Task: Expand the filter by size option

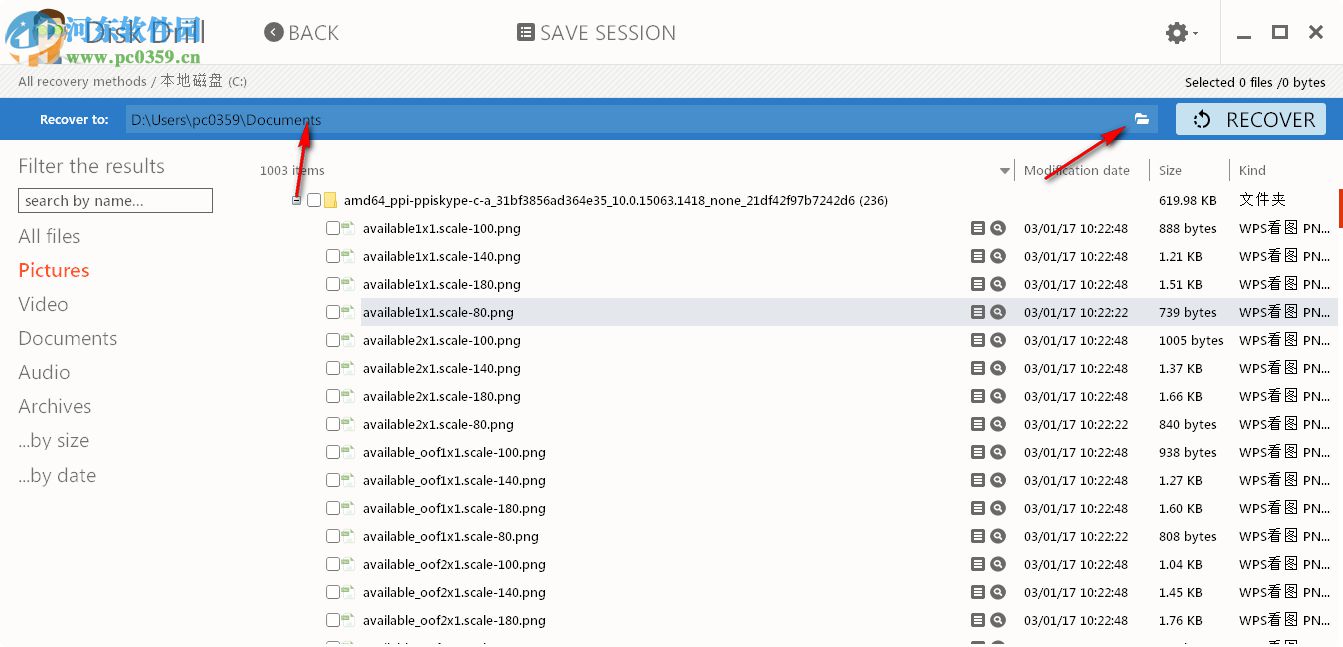Action: 53,440
